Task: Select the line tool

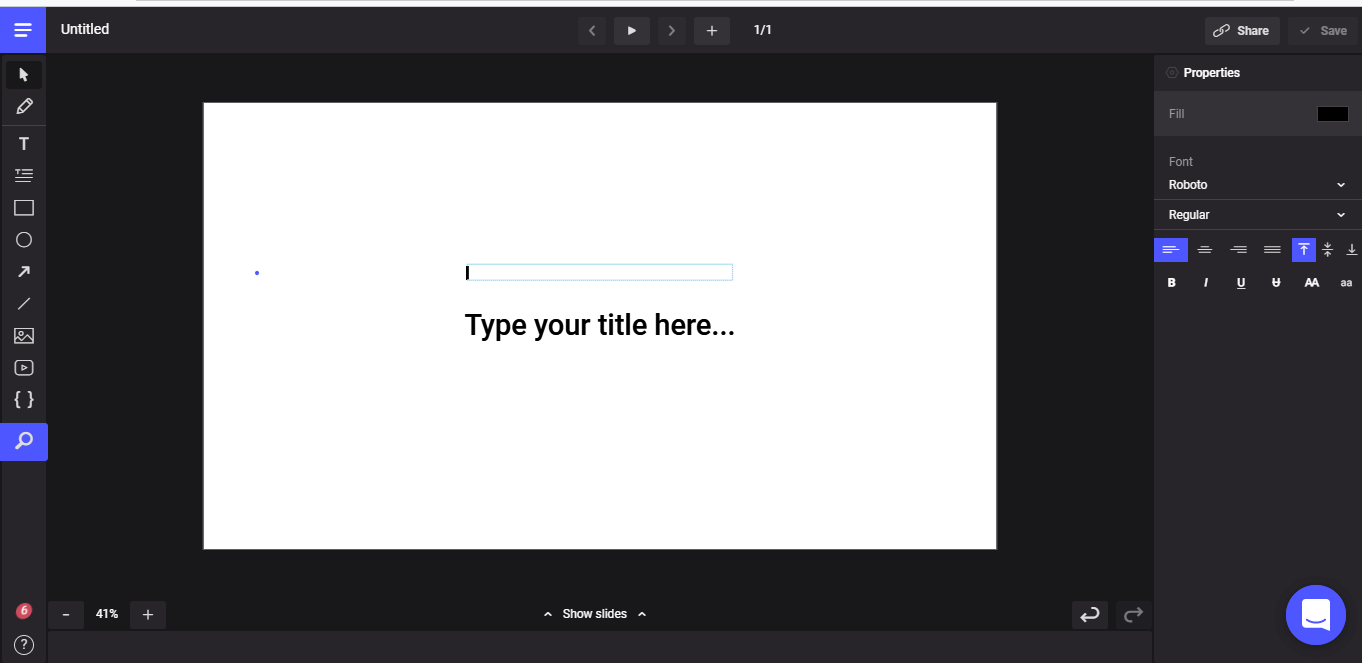Action: [x=24, y=304]
